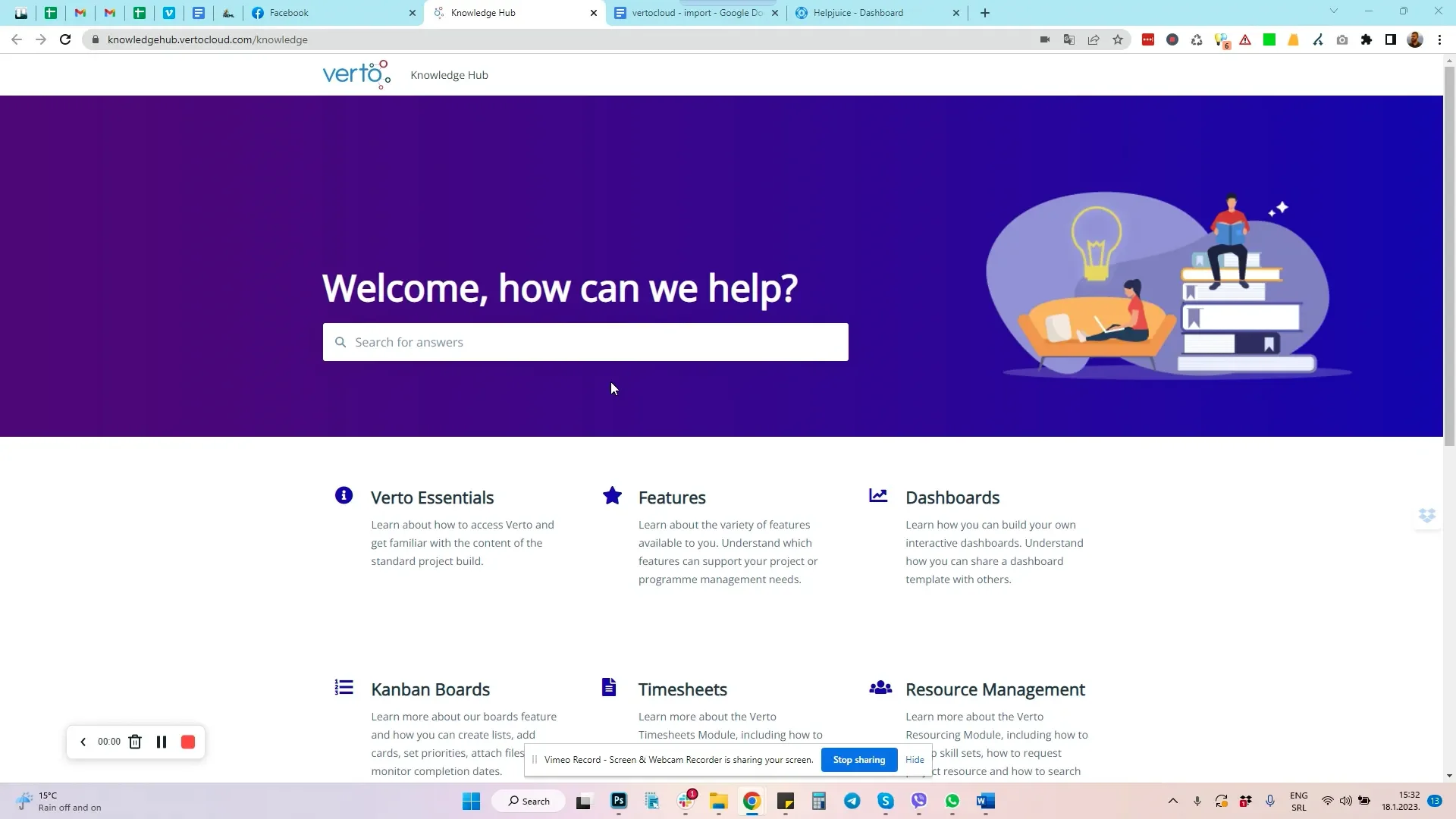The height and width of the screenshot is (819, 1456).
Task: Hide the Vimeo Record sharing banner
Action: [915, 759]
